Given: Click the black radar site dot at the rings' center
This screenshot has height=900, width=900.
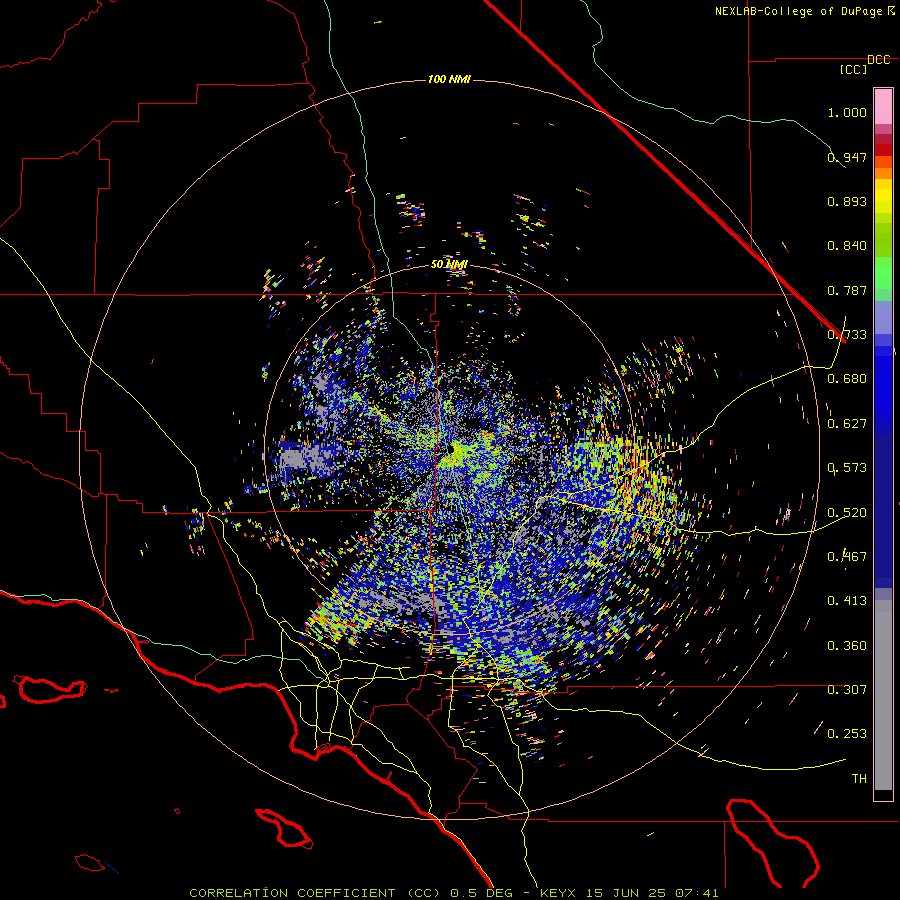Looking at the screenshot, I should tap(451, 449).
